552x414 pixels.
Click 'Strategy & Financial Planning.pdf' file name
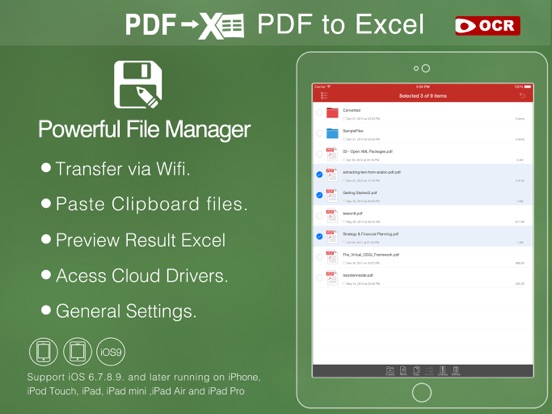click(371, 234)
